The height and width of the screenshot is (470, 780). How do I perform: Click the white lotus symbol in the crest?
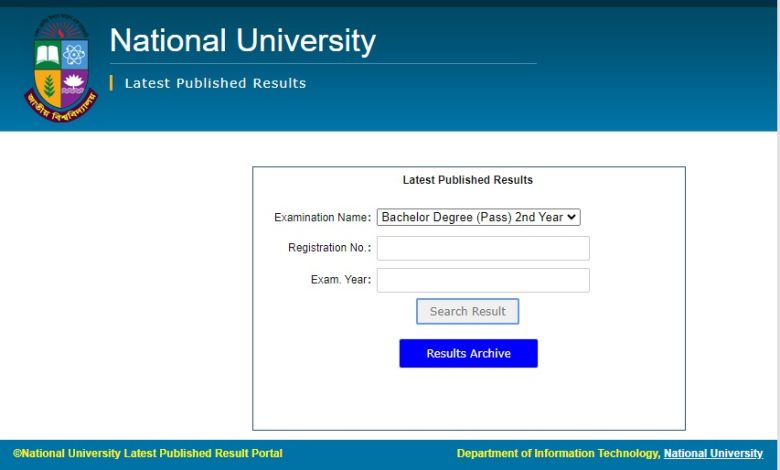click(73, 82)
